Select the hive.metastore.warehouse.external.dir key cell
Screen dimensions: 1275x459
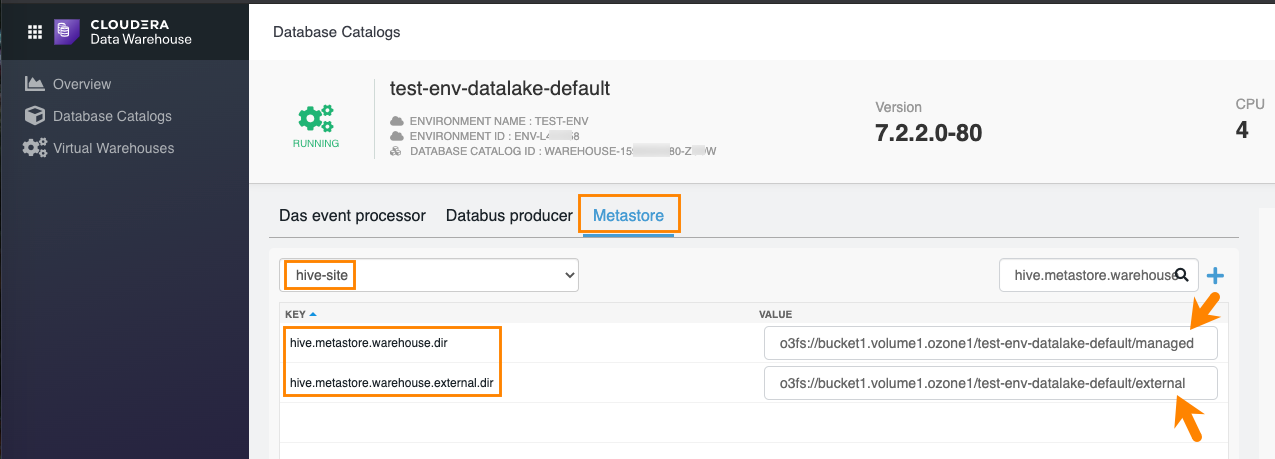pos(391,382)
